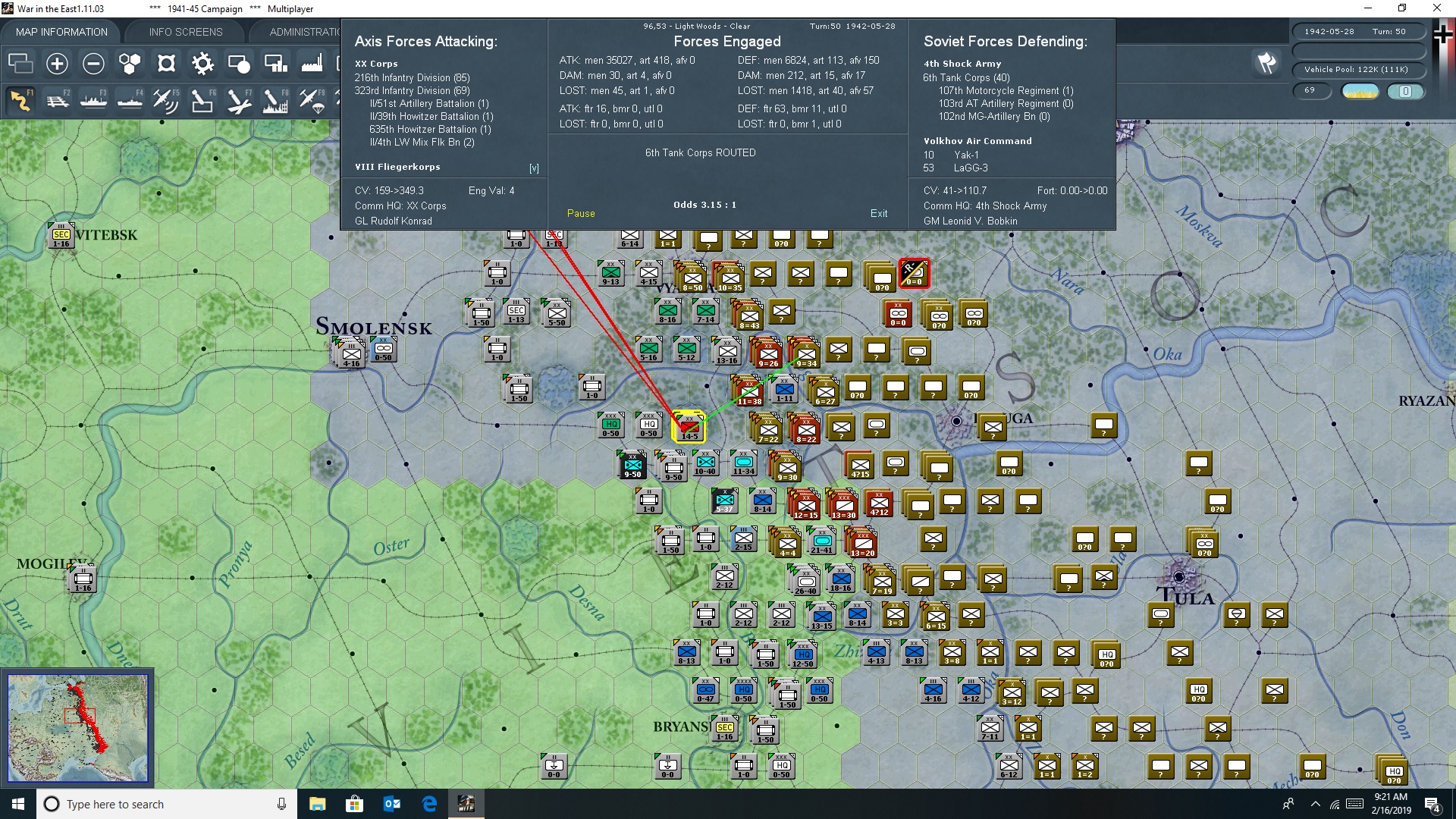Viewport: 1456px width, 819px height.
Task: Exit the combat report window
Action: click(x=879, y=214)
